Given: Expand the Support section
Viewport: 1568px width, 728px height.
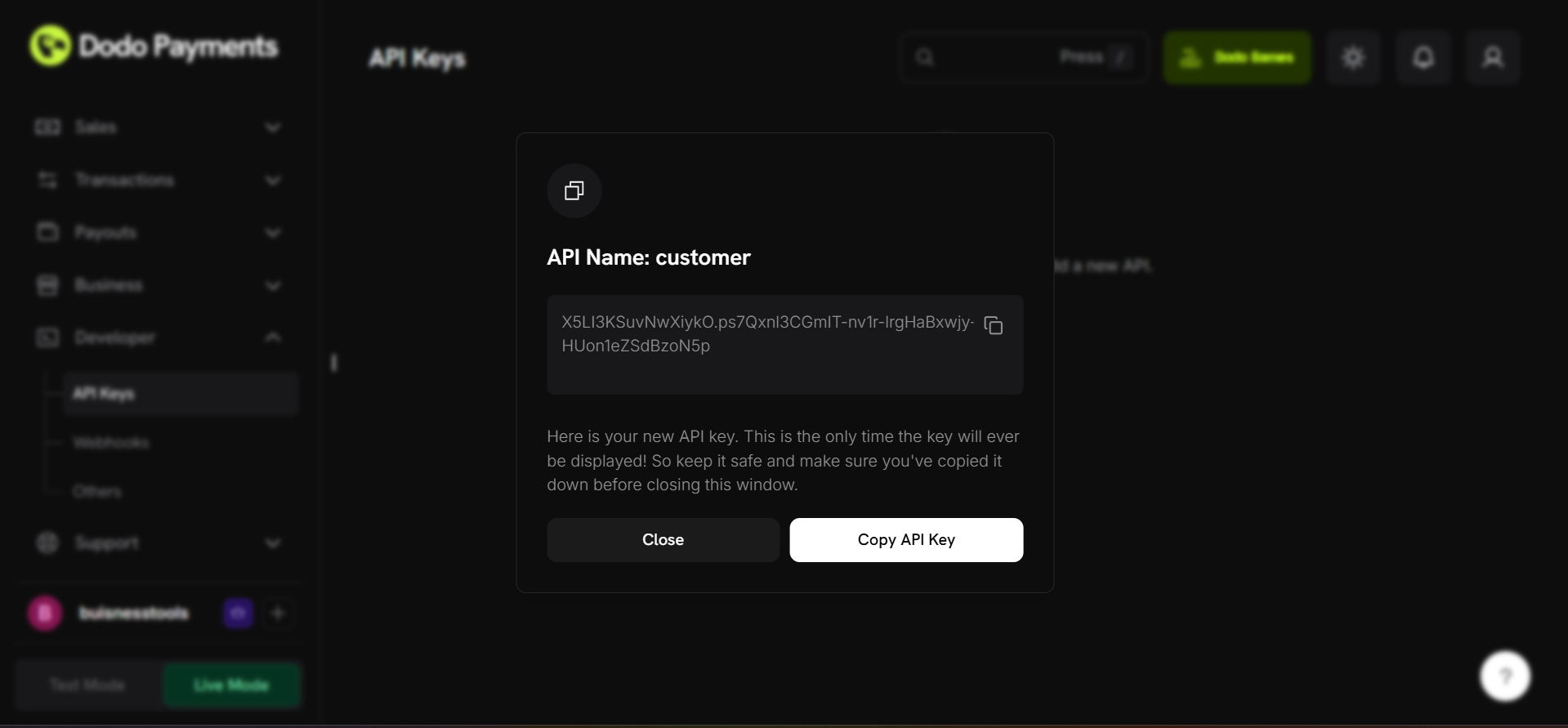Looking at the screenshot, I should click(x=273, y=543).
